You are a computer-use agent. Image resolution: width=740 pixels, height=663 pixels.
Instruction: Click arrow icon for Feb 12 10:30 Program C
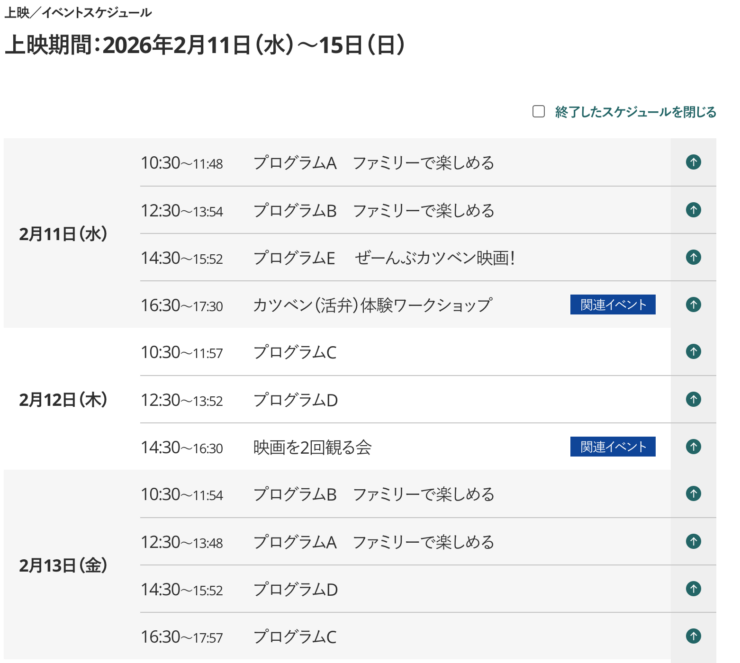point(693,352)
